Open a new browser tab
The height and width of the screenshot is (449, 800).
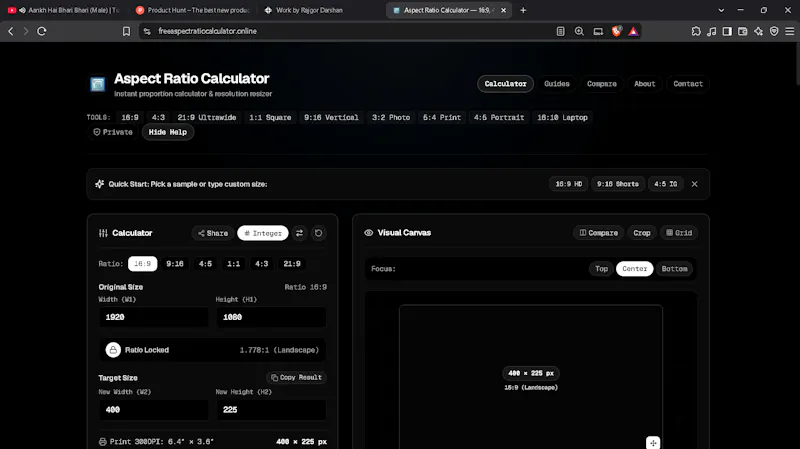tap(523, 10)
